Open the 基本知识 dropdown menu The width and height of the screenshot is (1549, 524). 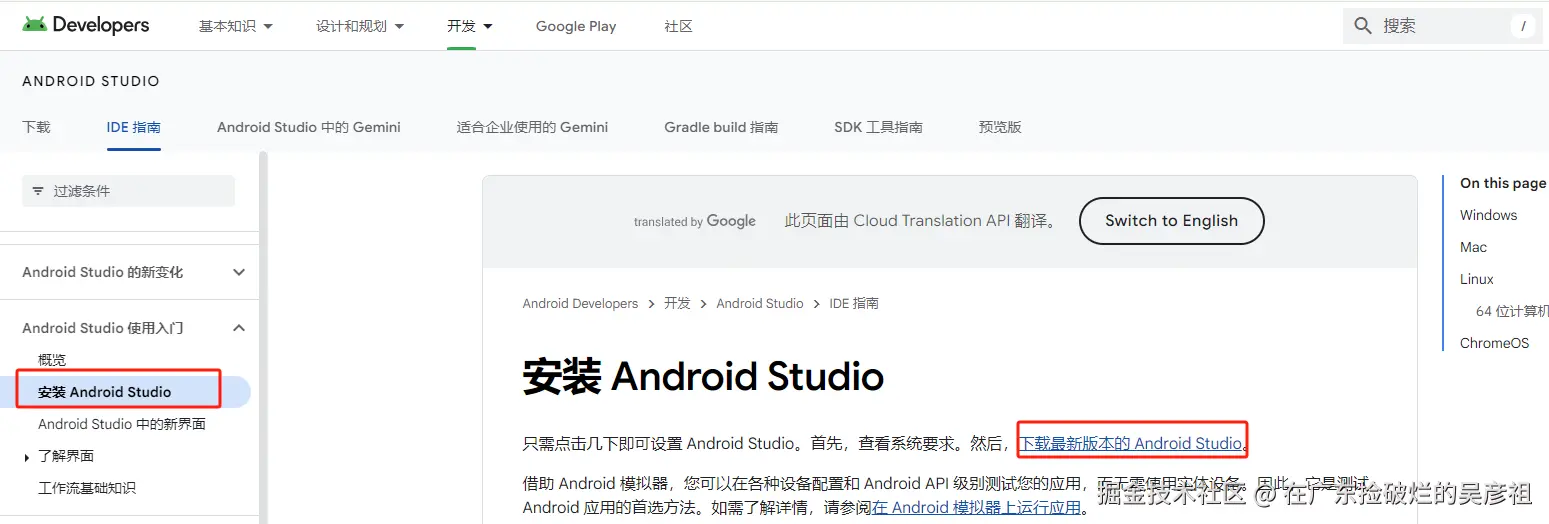point(236,26)
